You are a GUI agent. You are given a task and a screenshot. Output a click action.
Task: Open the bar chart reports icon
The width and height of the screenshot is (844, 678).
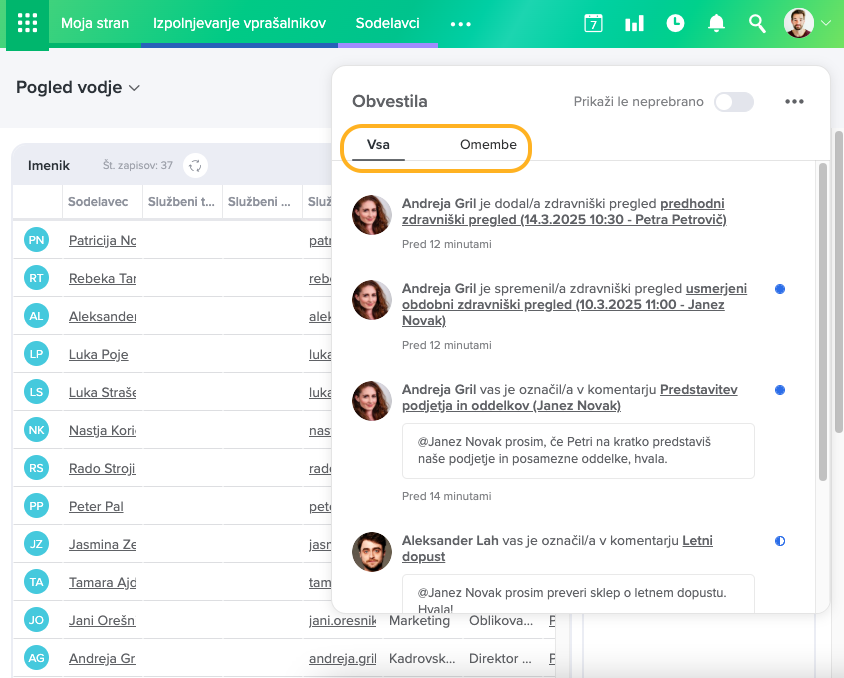[634, 23]
